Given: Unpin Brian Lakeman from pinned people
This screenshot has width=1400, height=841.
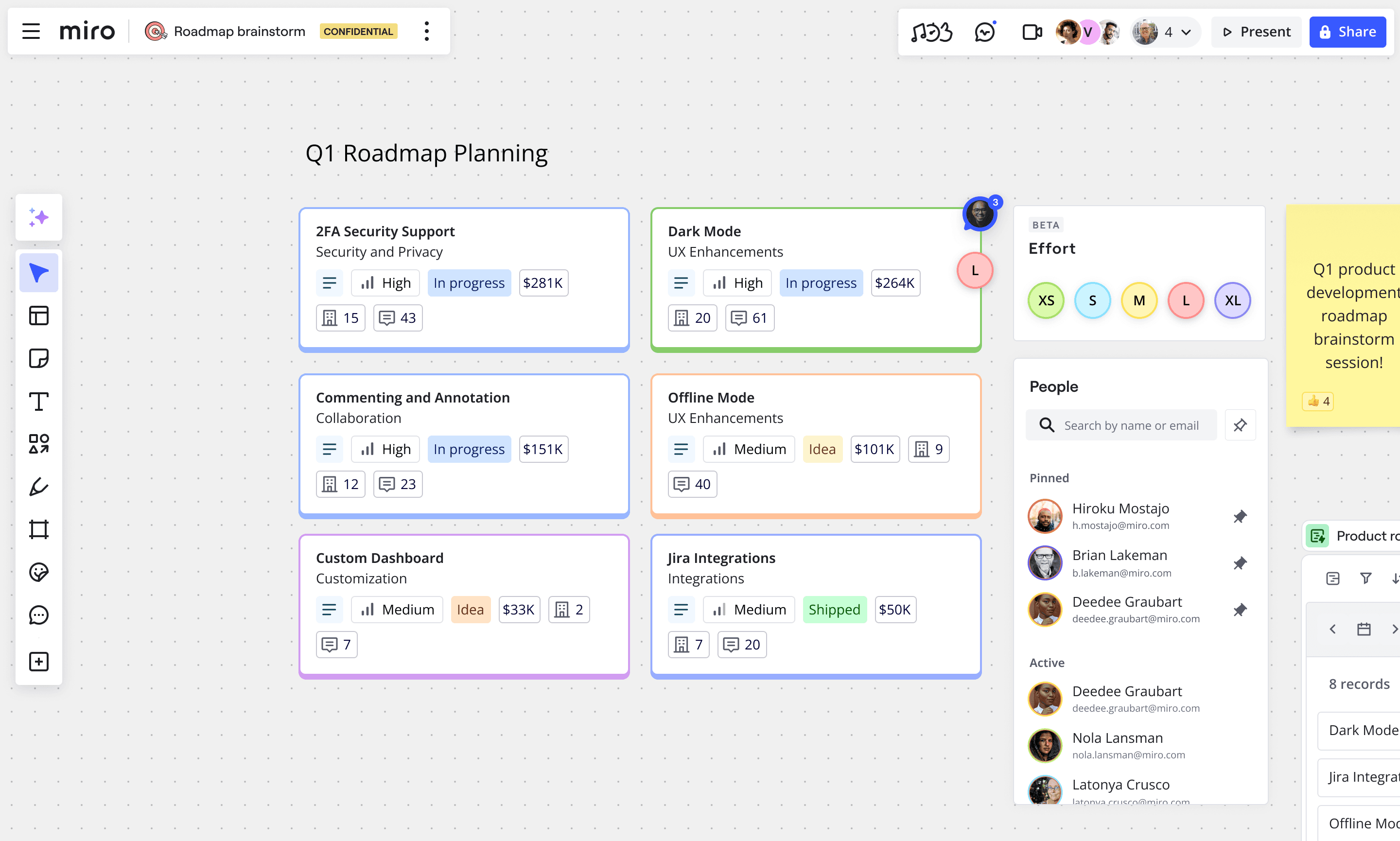Looking at the screenshot, I should (1240, 563).
